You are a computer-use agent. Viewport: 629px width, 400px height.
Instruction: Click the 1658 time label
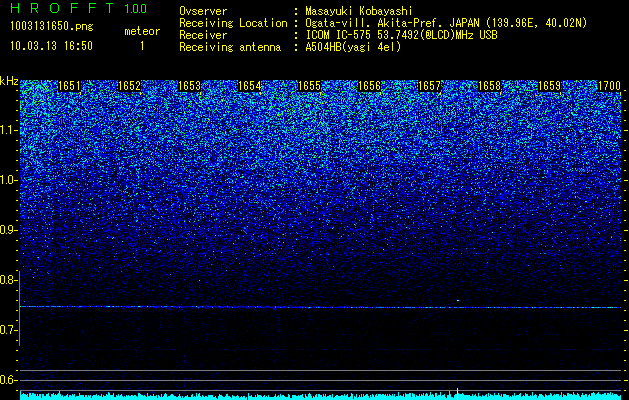pyautogui.click(x=489, y=86)
